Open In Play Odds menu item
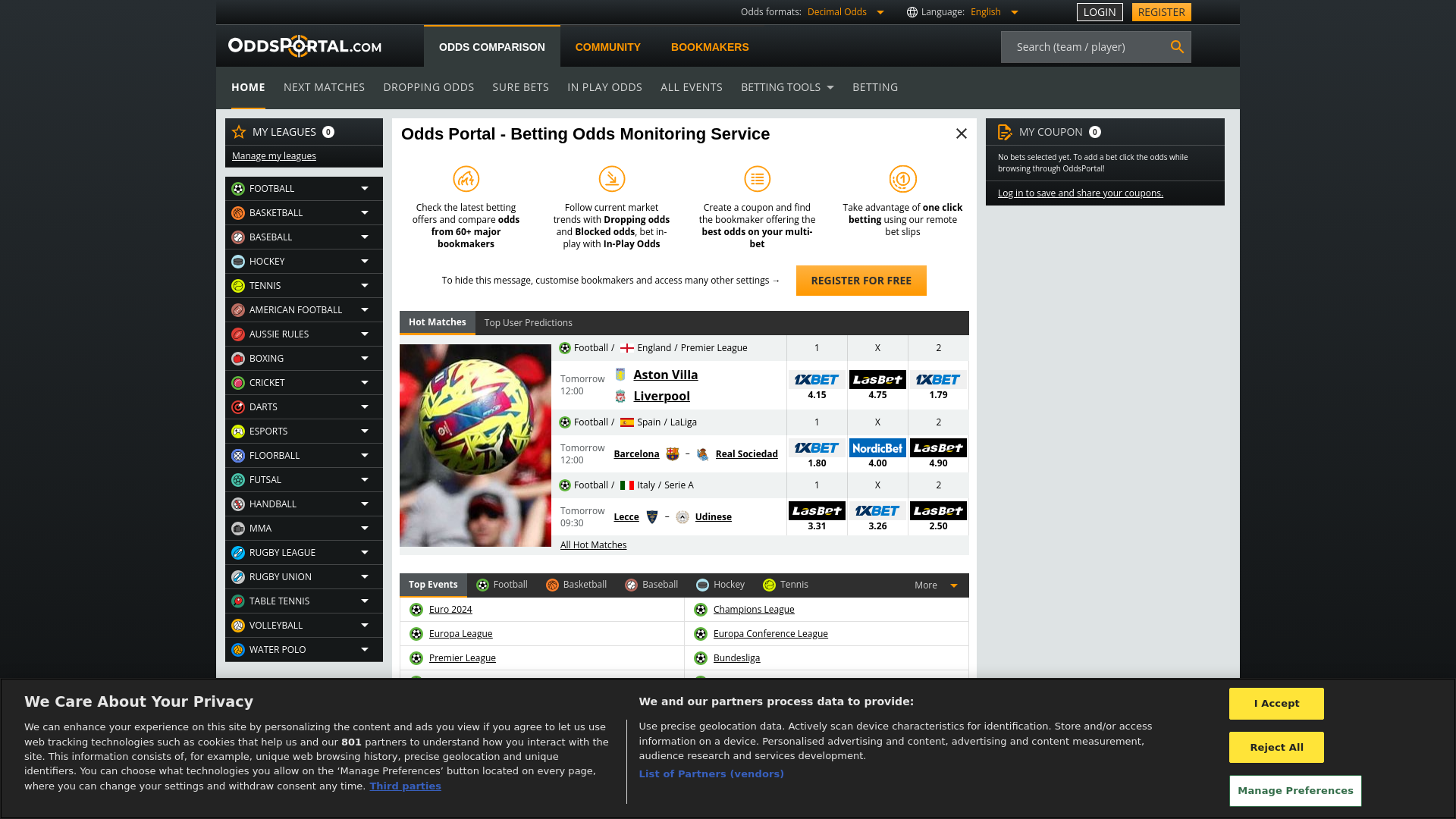 pyautogui.click(x=604, y=87)
